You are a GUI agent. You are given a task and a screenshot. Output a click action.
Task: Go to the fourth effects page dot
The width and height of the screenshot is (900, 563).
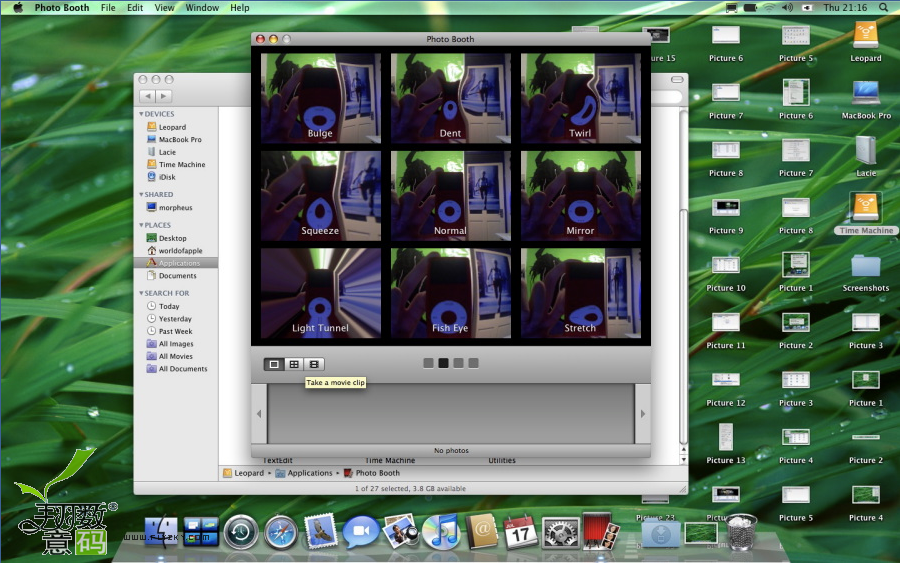tap(473, 363)
